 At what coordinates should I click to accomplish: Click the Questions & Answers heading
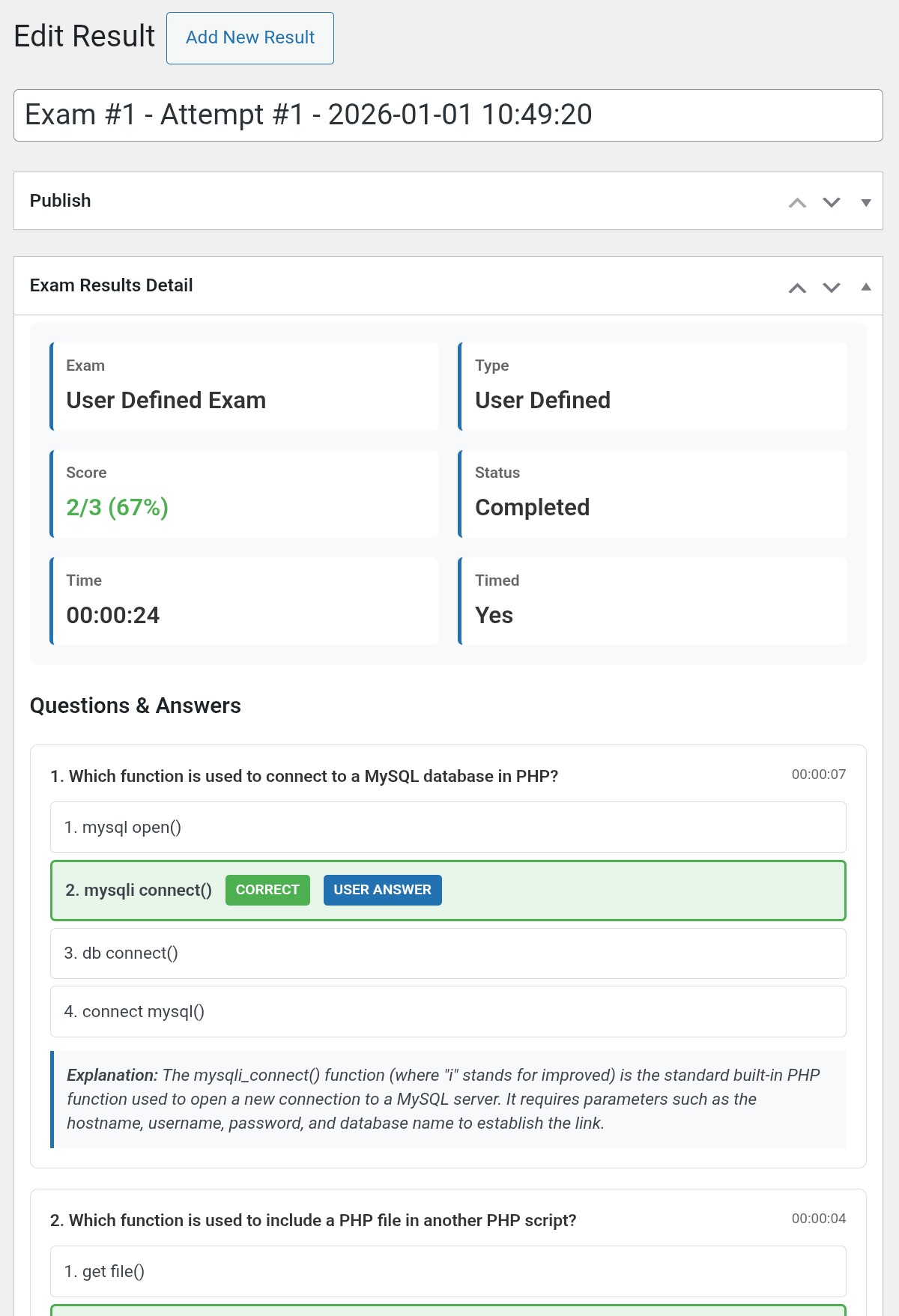click(x=135, y=706)
